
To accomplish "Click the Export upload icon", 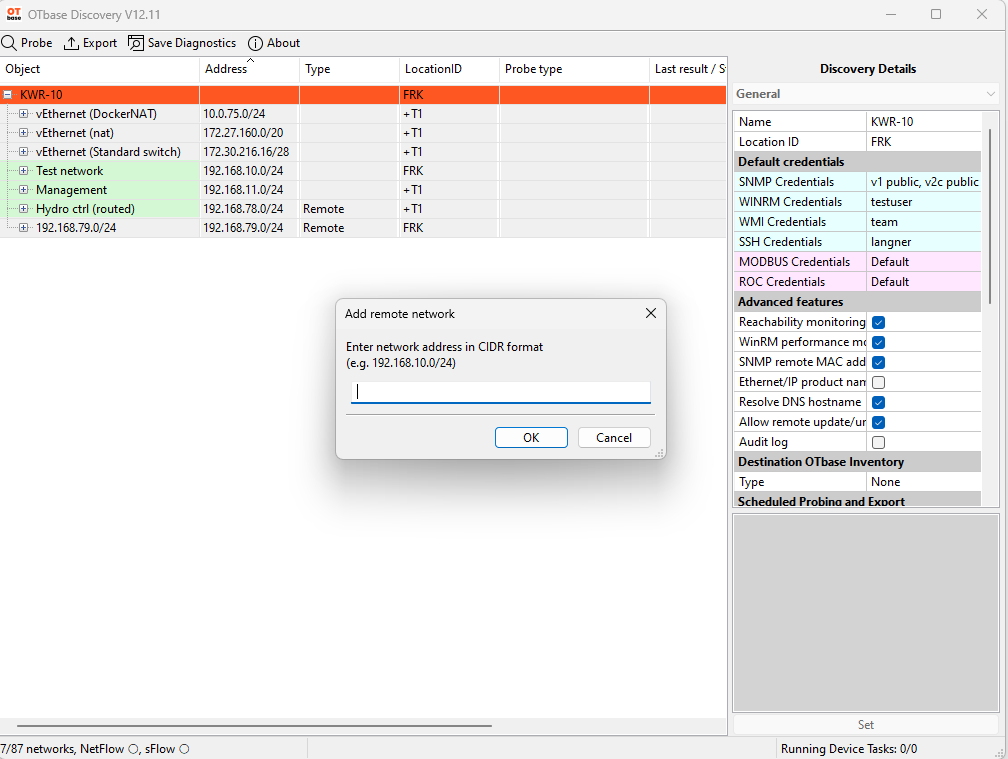I will (x=71, y=43).
